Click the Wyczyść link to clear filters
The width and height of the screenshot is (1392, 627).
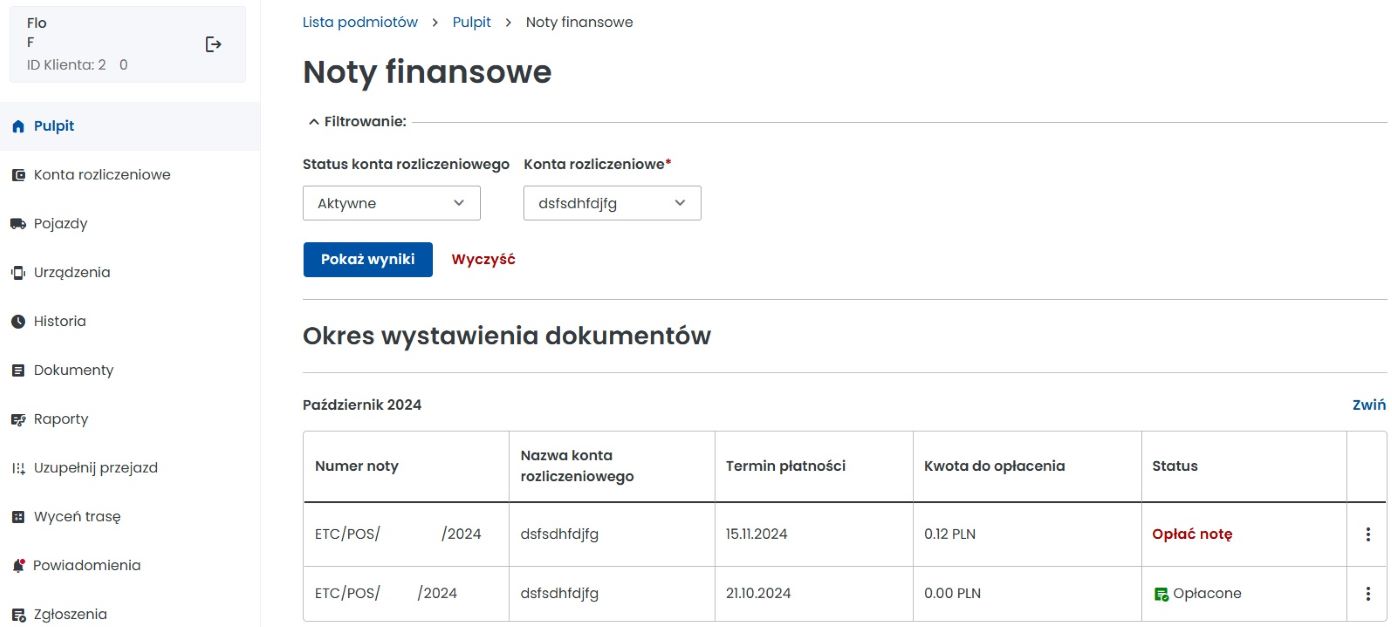[483, 259]
